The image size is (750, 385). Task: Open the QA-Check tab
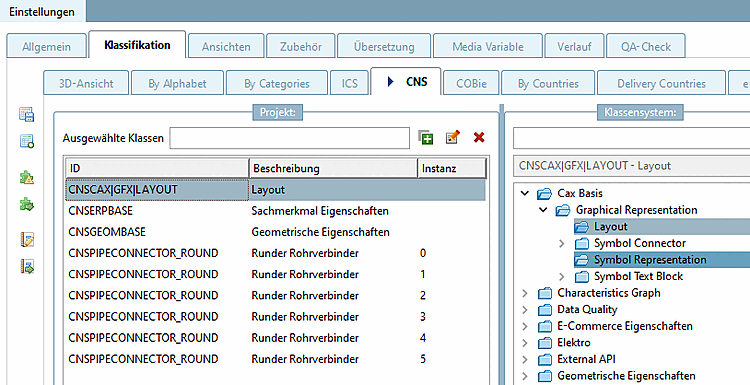(646, 46)
